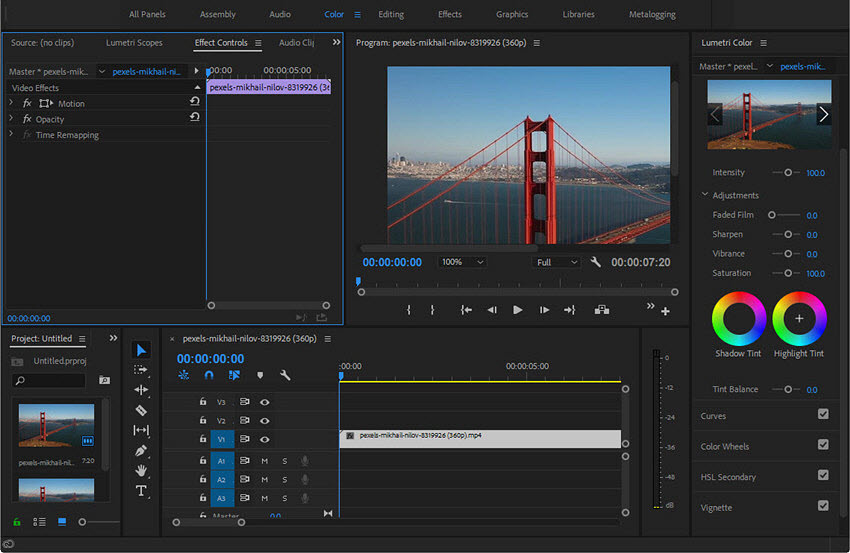Select the Ripple Edit tool
This screenshot has width=850, height=553.
point(141,390)
